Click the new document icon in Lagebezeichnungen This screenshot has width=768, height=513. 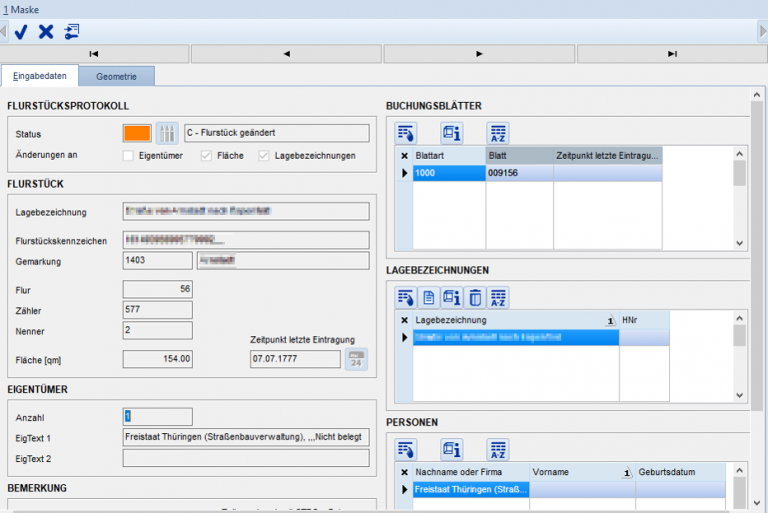(x=429, y=297)
